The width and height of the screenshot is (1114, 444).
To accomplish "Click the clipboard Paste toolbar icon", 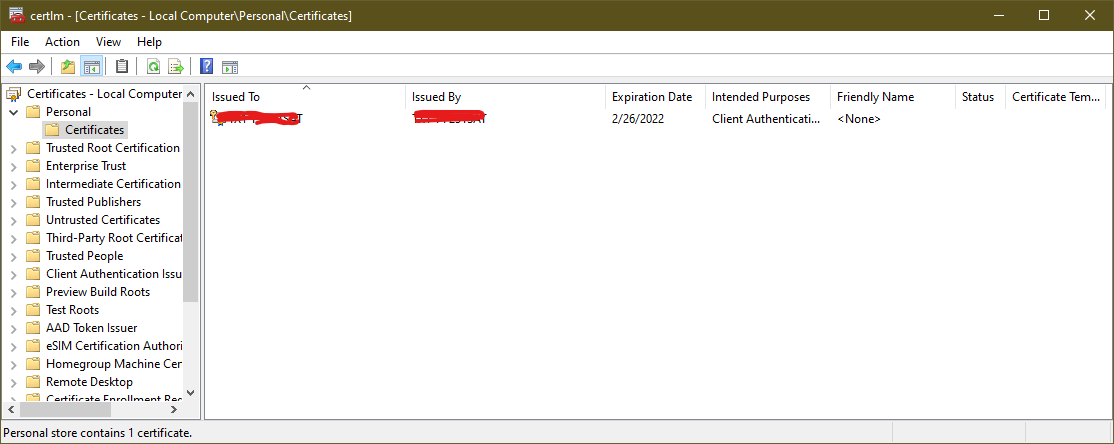I will pyautogui.click(x=122, y=67).
